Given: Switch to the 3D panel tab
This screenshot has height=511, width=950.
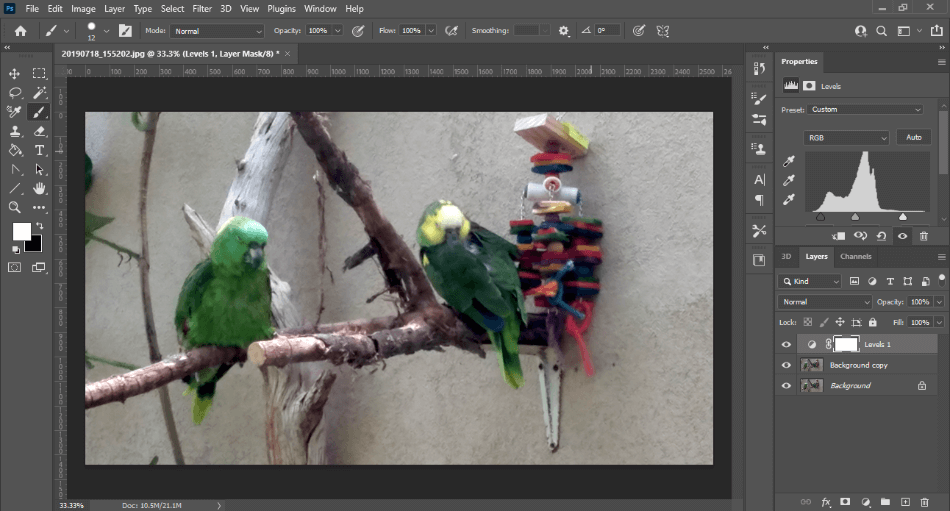Looking at the screenshot, I should tap(786, 256).
